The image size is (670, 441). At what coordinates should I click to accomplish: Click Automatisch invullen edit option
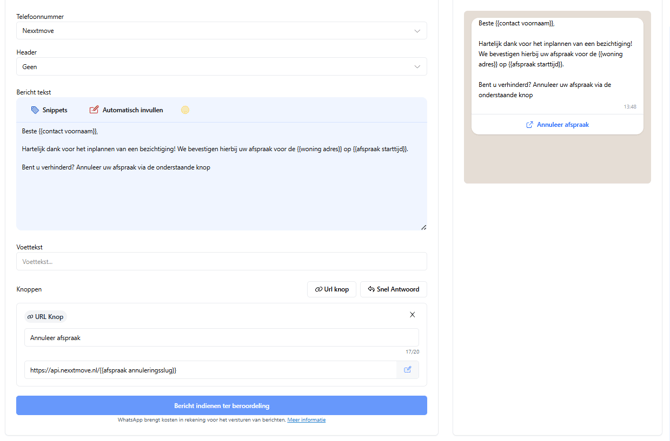click(126, 110)
